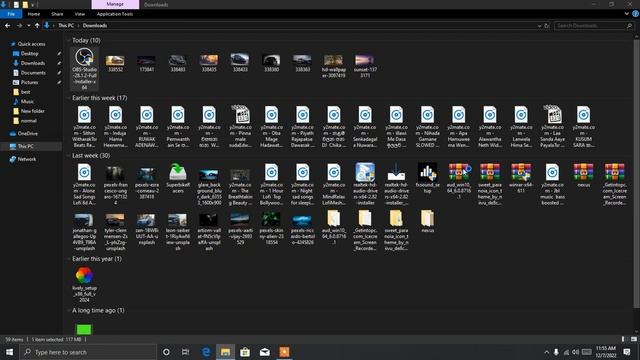The image size is (640, 360).
Task: Open Microsoft Store from the taskbar
Action: tap(245, 352)
